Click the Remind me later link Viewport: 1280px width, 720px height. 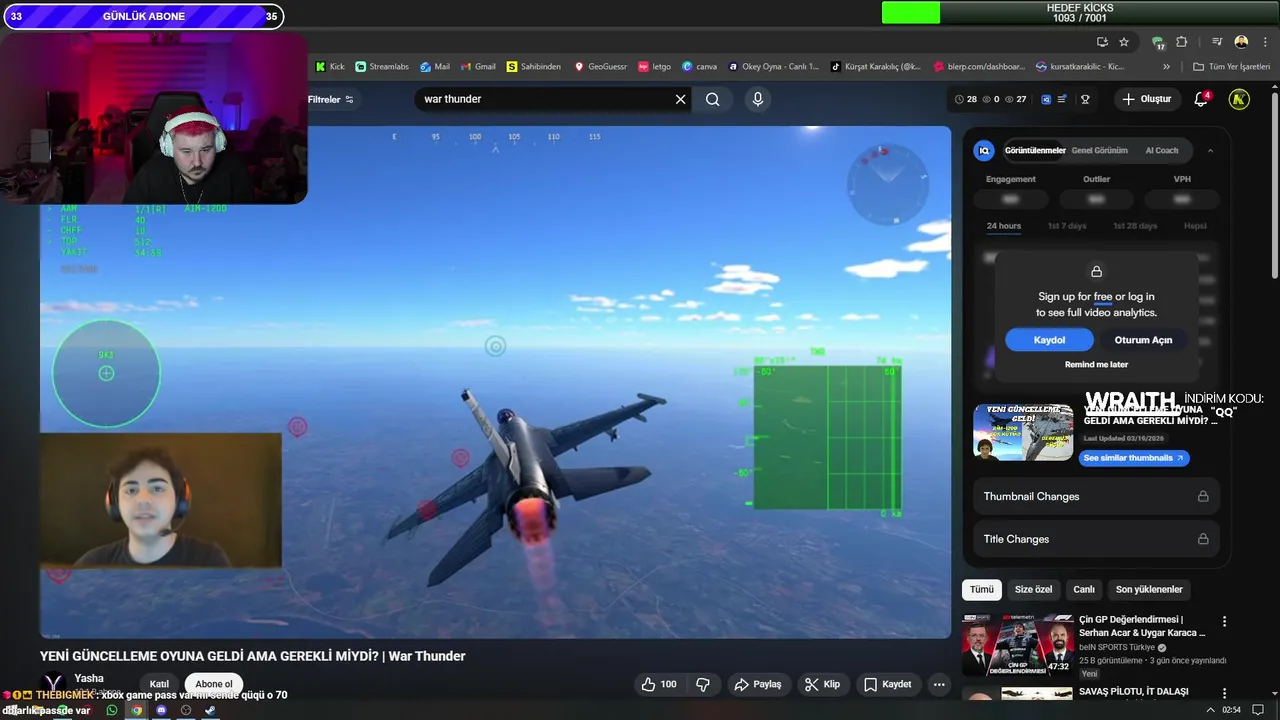[x=1096, y=364]
